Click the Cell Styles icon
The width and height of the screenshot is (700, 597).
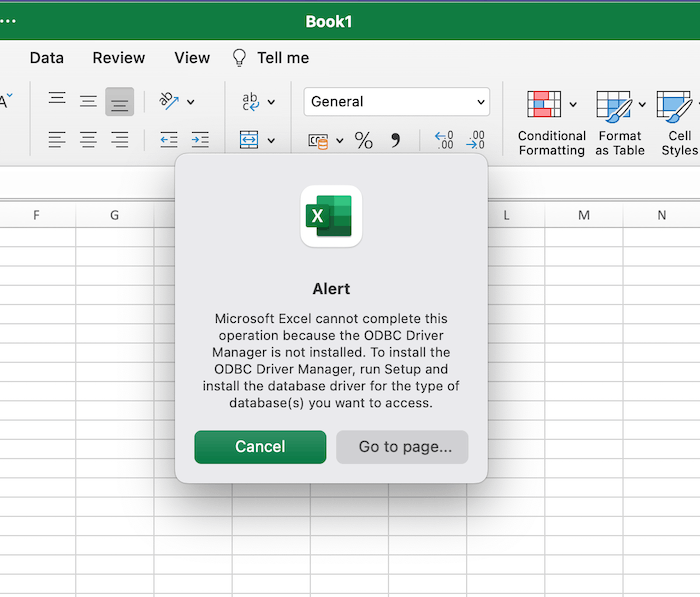(674, 106)
